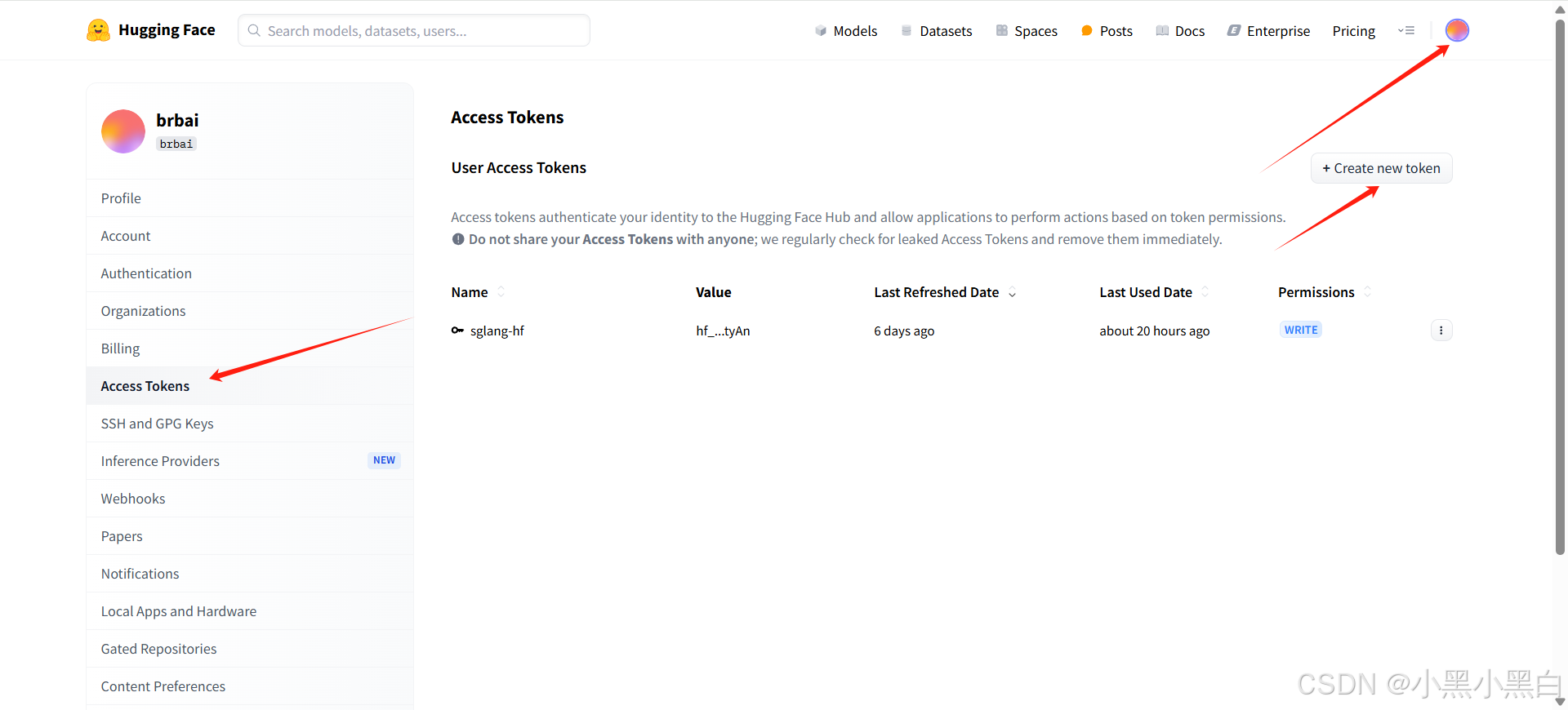Screen dimensions: 1568x710
Task: Sort tokens by Last Used Date
Action: (x=1205, y=292)
